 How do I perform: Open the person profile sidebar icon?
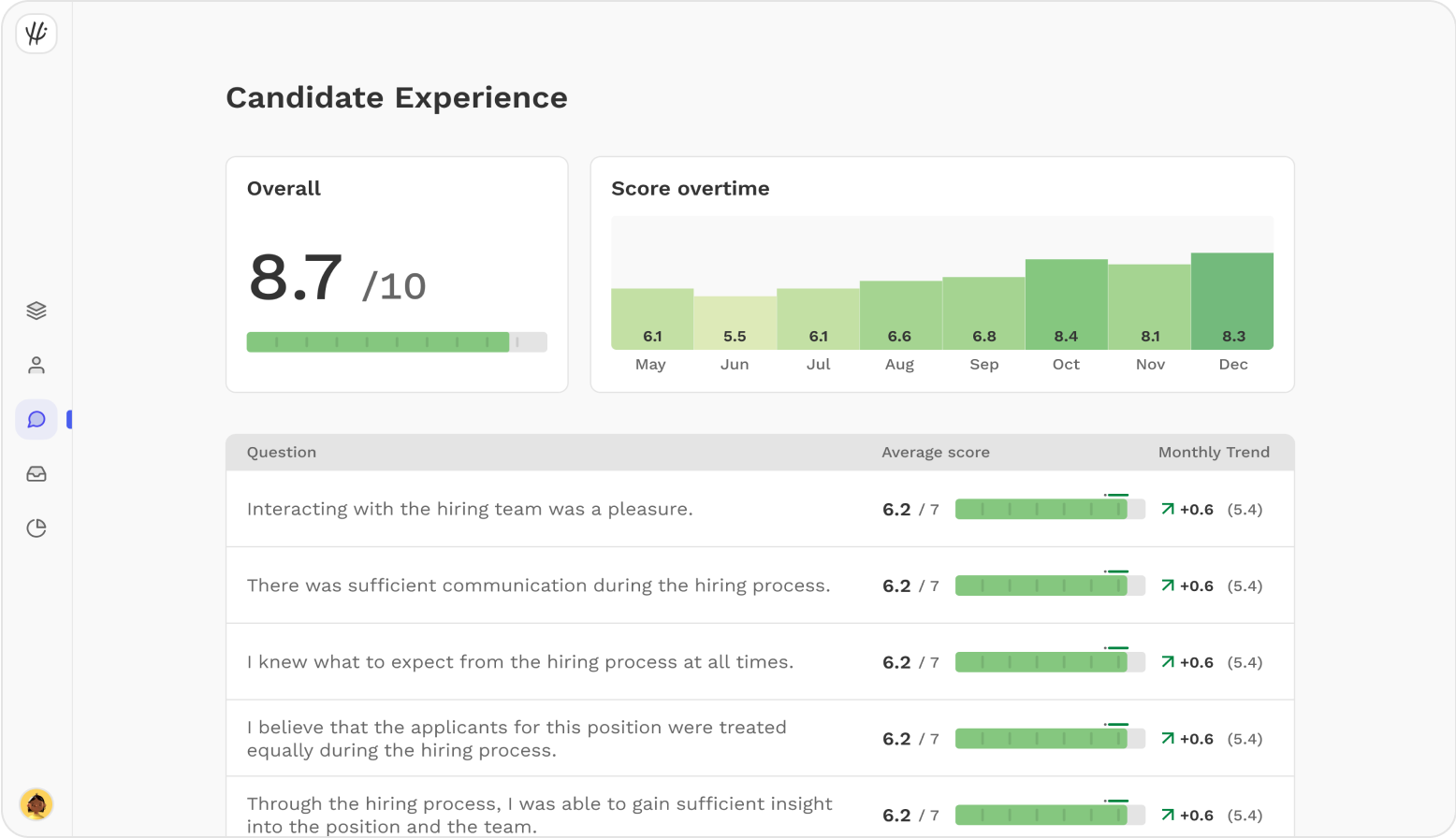coord(36,365)
